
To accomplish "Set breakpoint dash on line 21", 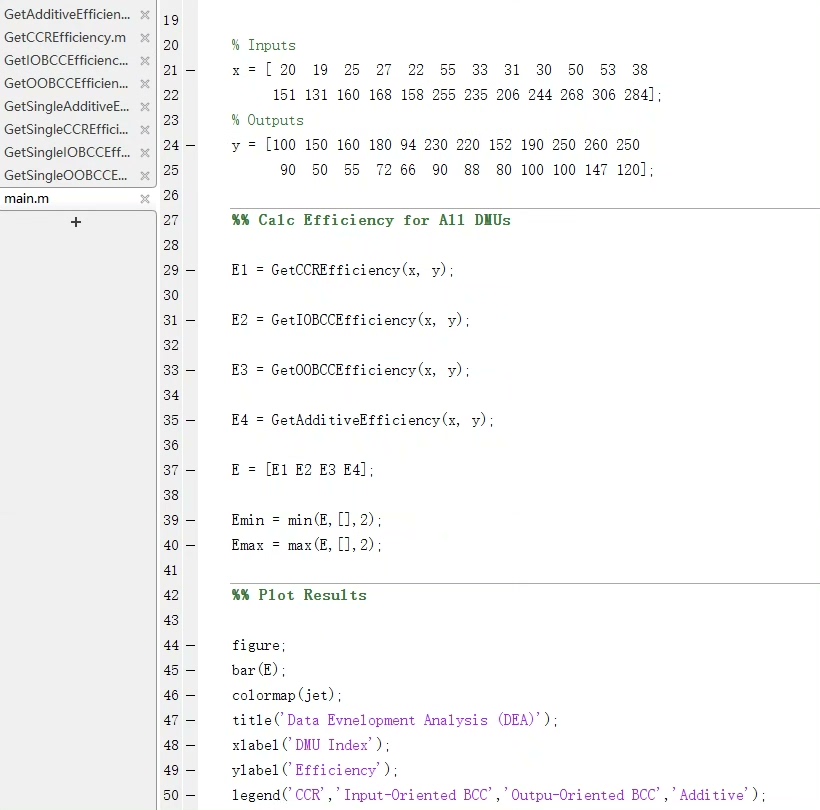I will tap(190, 71).
